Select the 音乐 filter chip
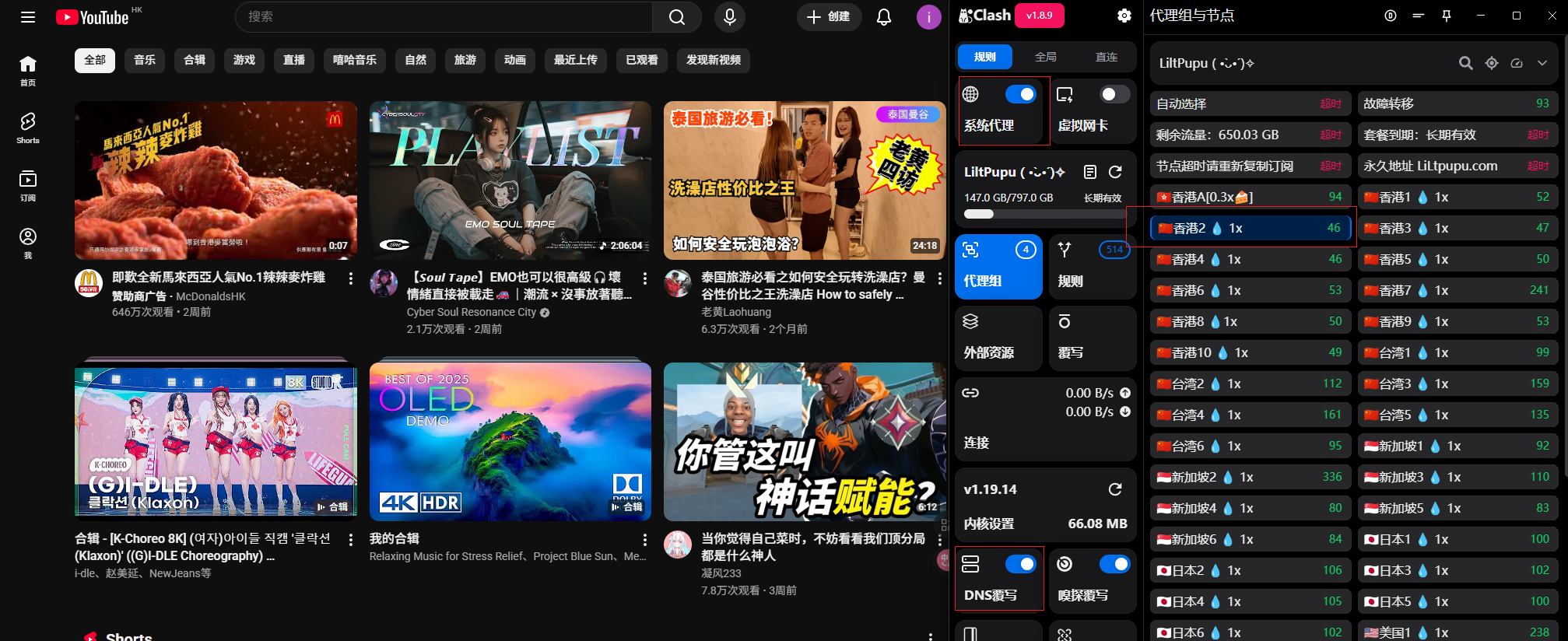 (x=145, y=60)
